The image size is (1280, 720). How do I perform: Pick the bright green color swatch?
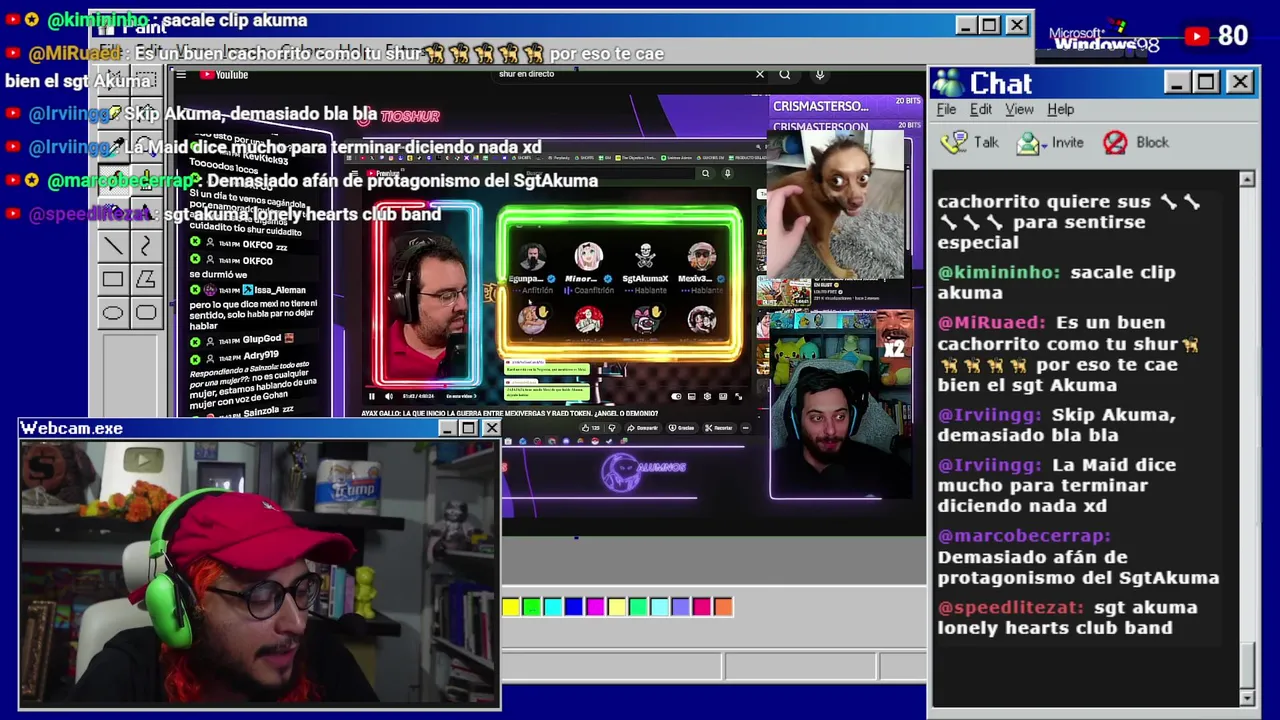(x=532, y=606)
